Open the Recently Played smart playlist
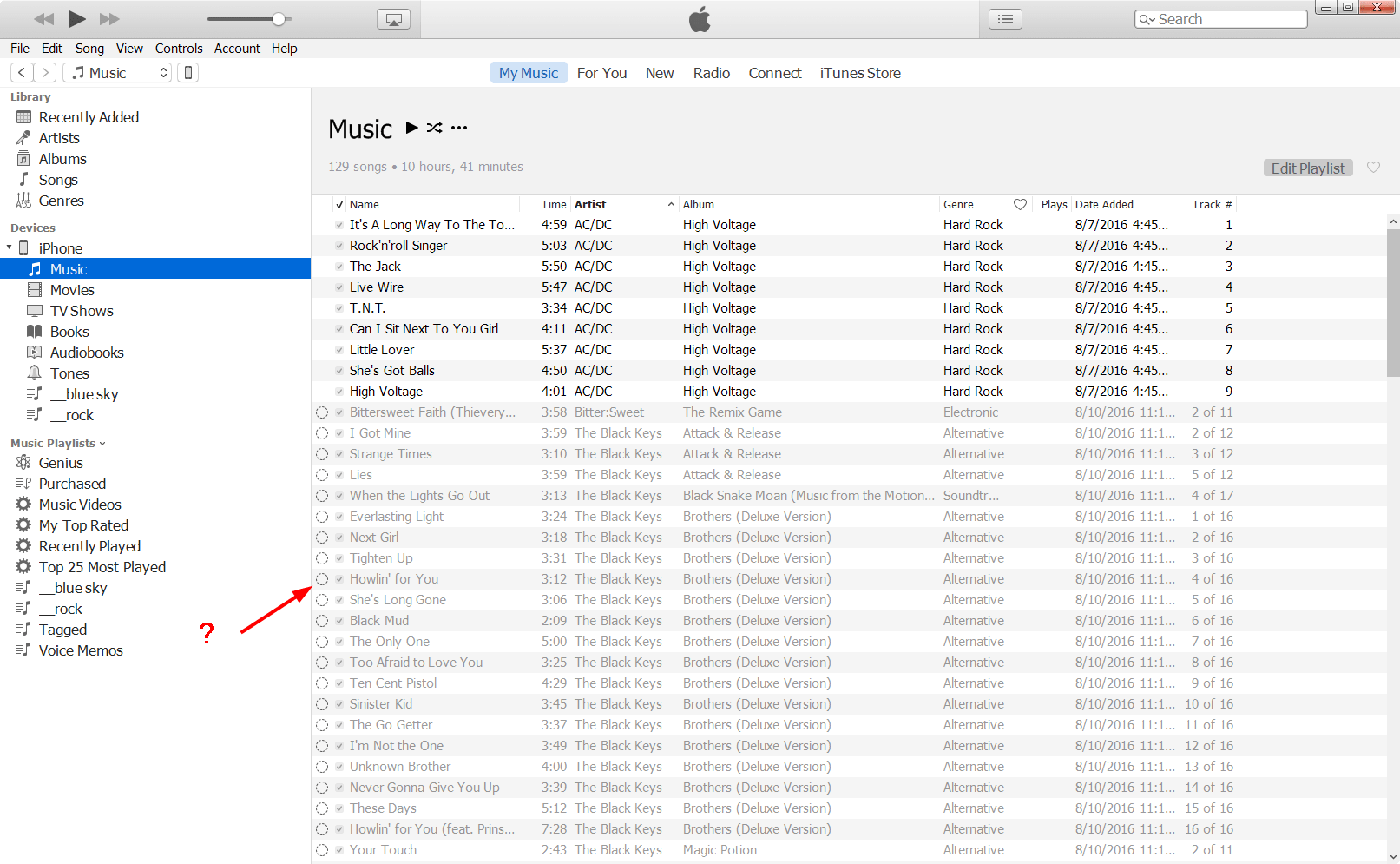 89,546
